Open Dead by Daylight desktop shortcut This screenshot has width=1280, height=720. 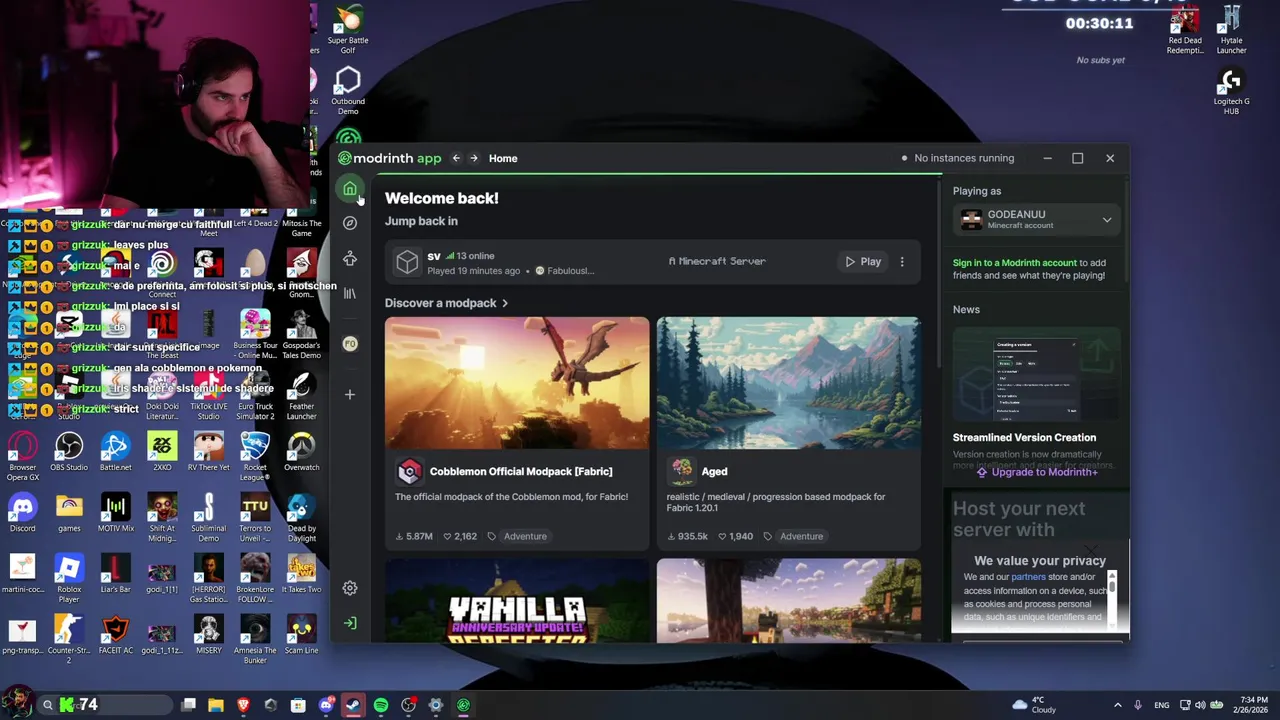pos(301,517)
